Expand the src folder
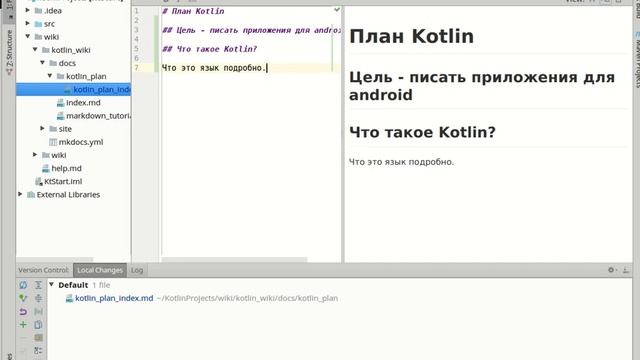 click(x=28, y=23)
